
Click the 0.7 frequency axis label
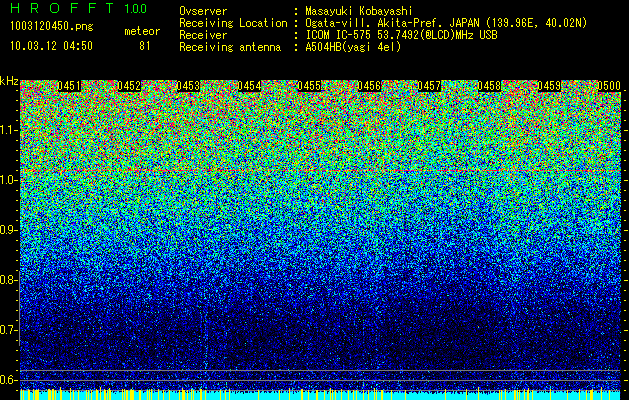[x=7, y=330]
